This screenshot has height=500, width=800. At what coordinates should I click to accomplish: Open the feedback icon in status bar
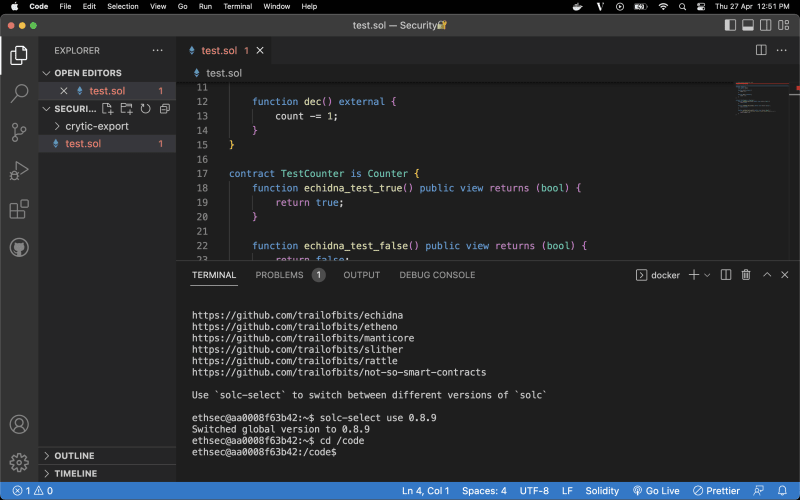pyautogui.click(x=759, y=491)
